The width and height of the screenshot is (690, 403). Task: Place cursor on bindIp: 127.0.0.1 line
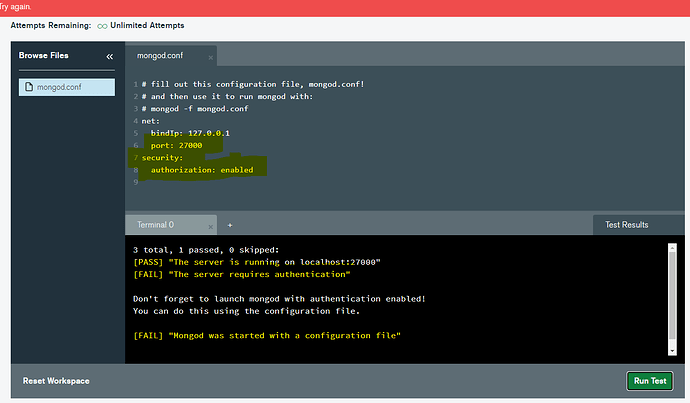[x=190, y=132]
